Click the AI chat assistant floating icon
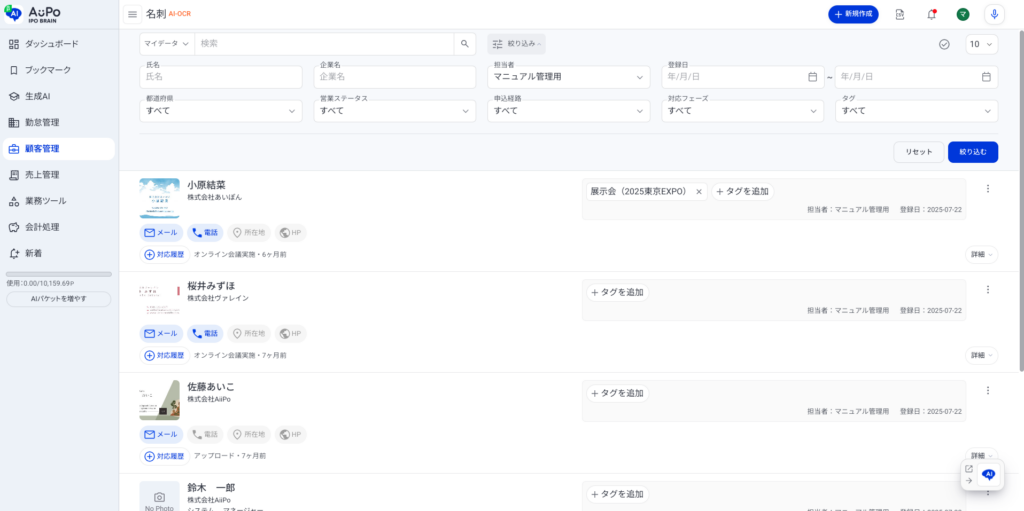The image size is (1024, 511). pos(988,475)
